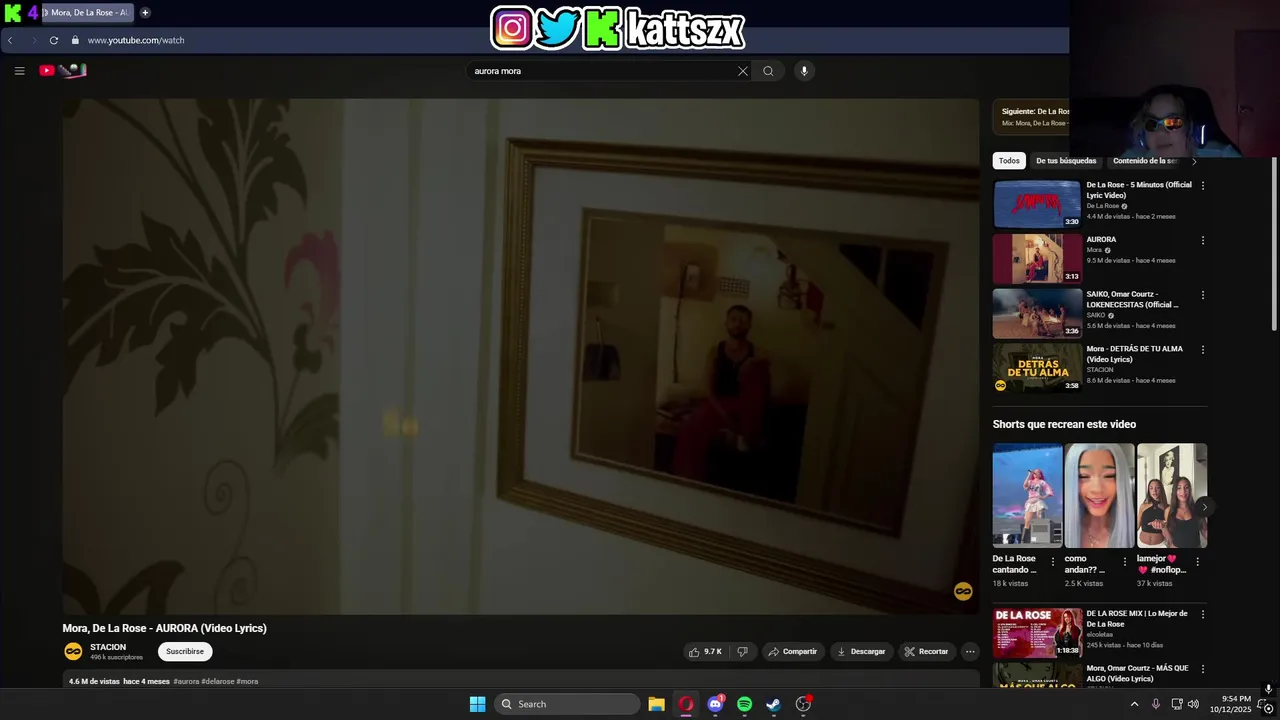The height and width of the screenshot is (720, 1280).
Task: Open options for 'como andan??' short
Action: 1124,561
